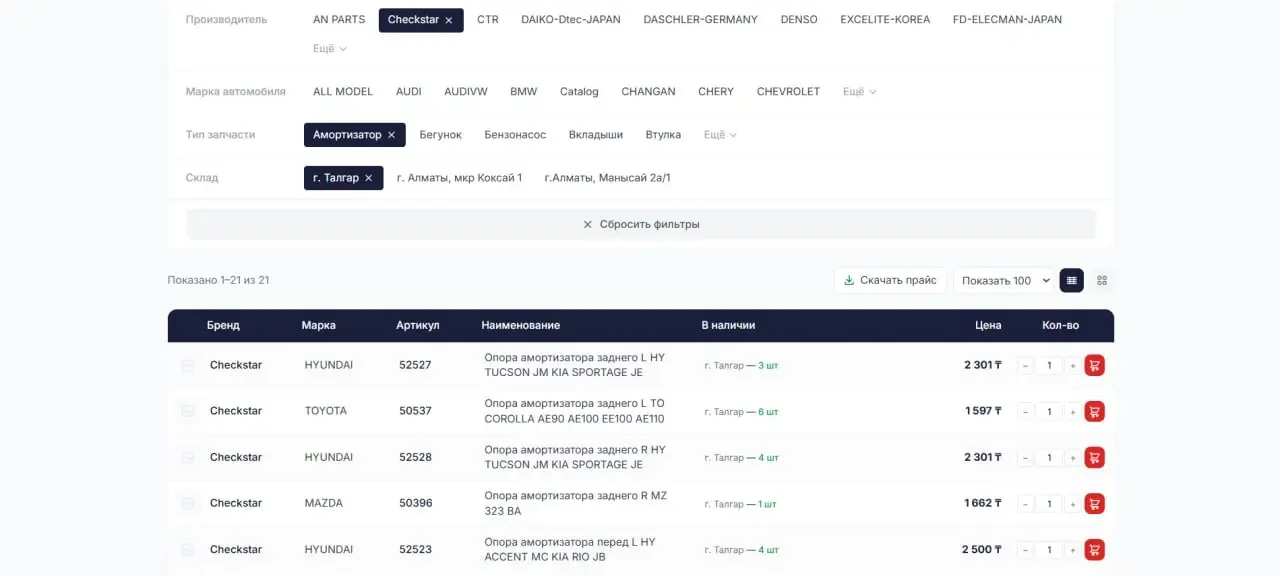Switch to the list view icon
Screen dimensions: 1280x576
point(1072,280)
